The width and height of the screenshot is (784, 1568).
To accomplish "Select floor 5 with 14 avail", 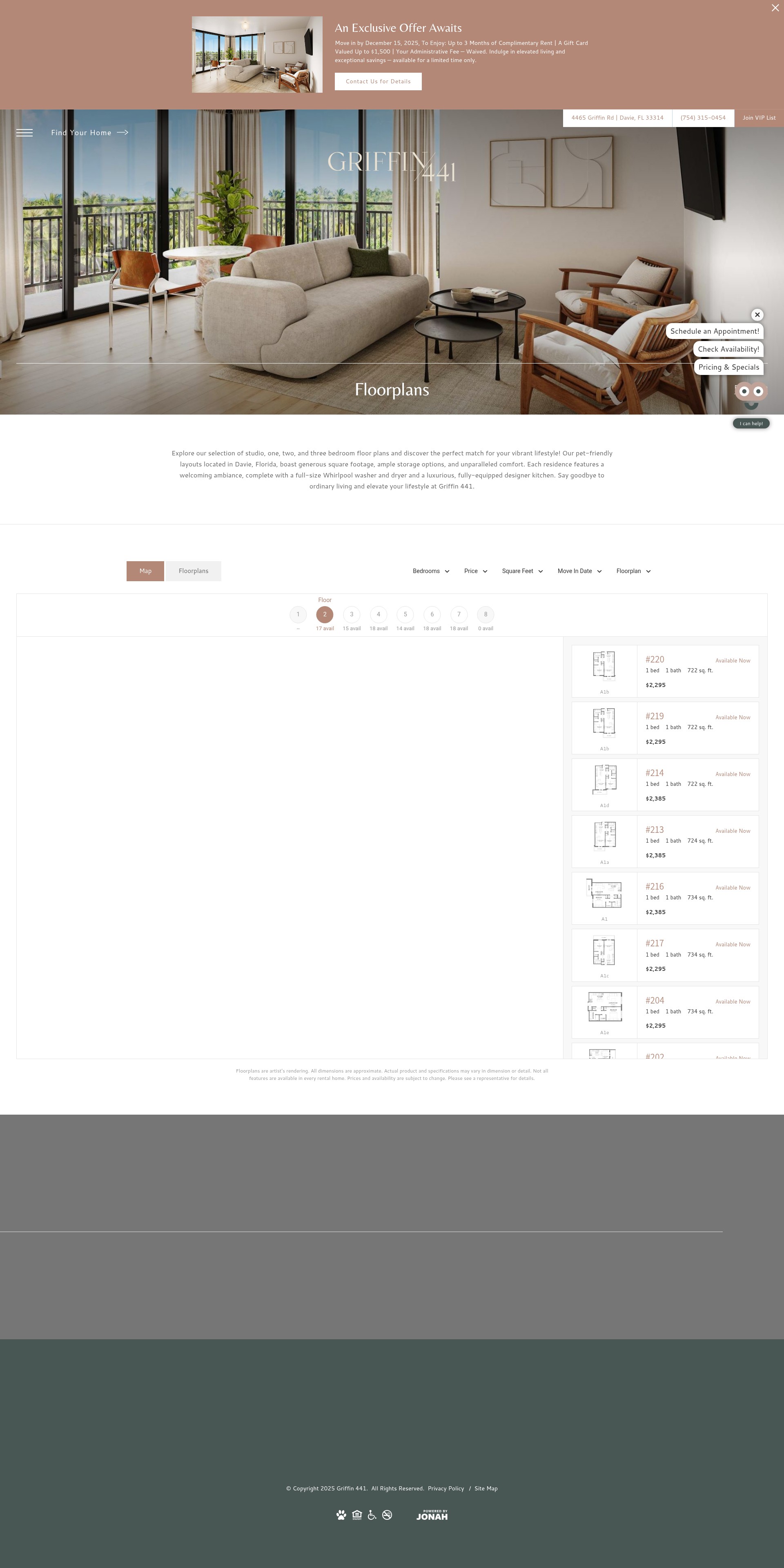I will [405, 615].
